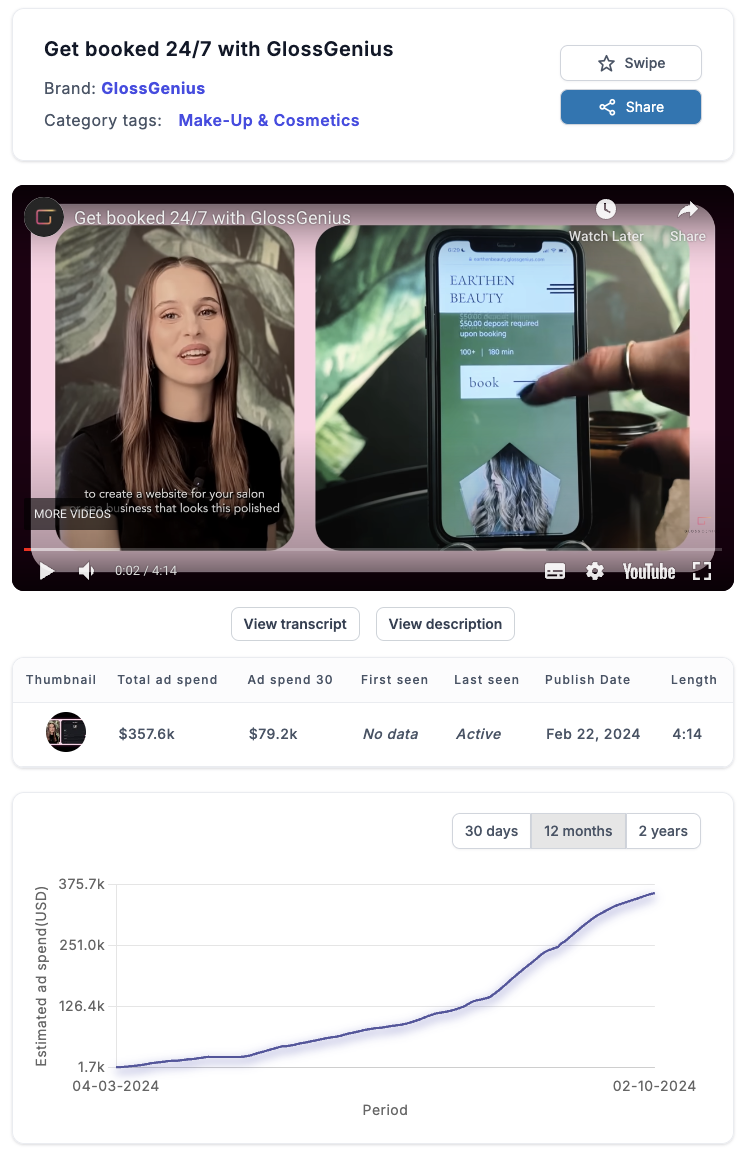This screenshot has width=752, height=1162.
Task: Click the Watch Later clock icon
Action: pyautogui.click(x=606, y=209)
